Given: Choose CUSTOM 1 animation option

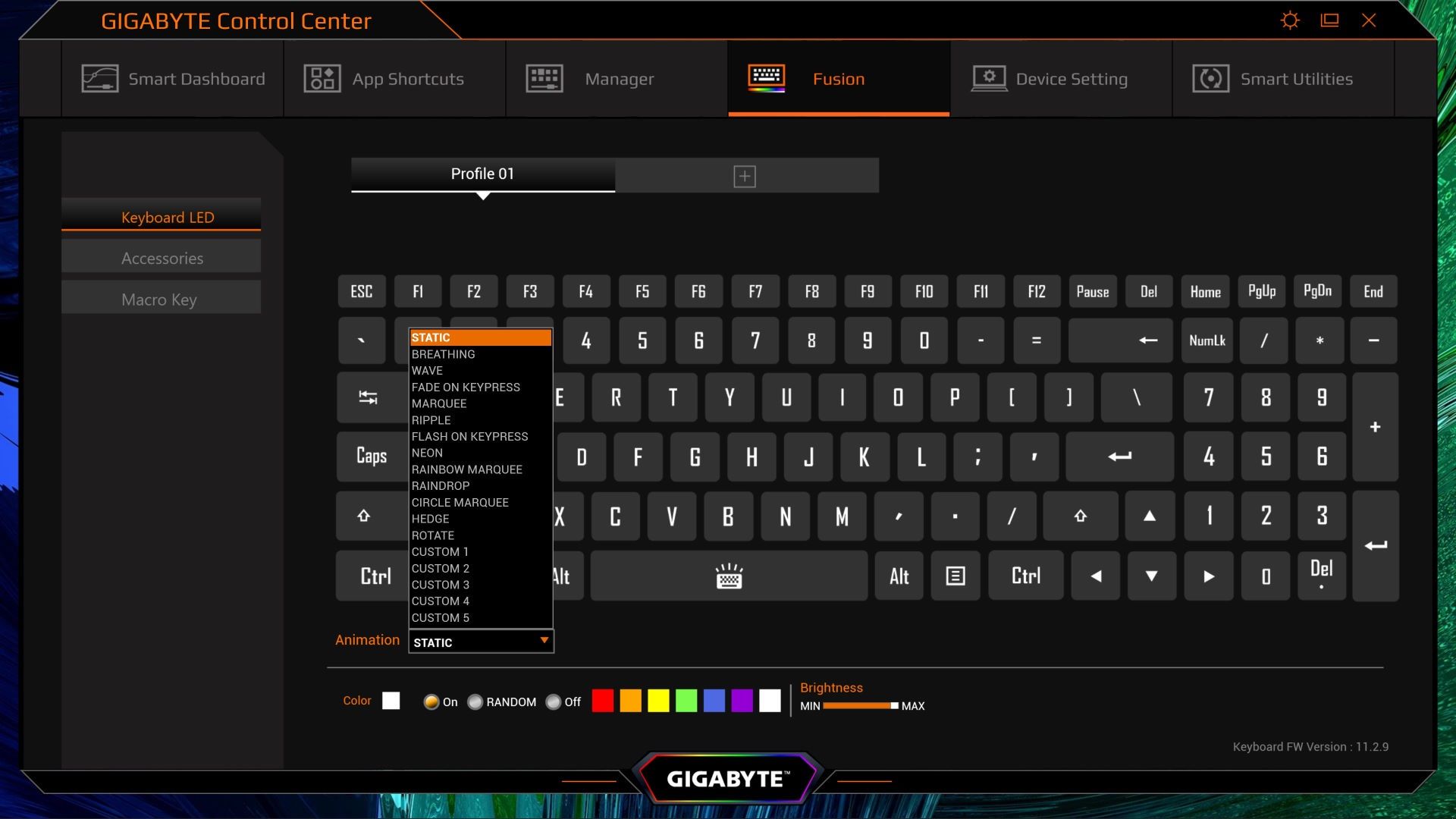Looking at the screenshot, I should [480, 552].
